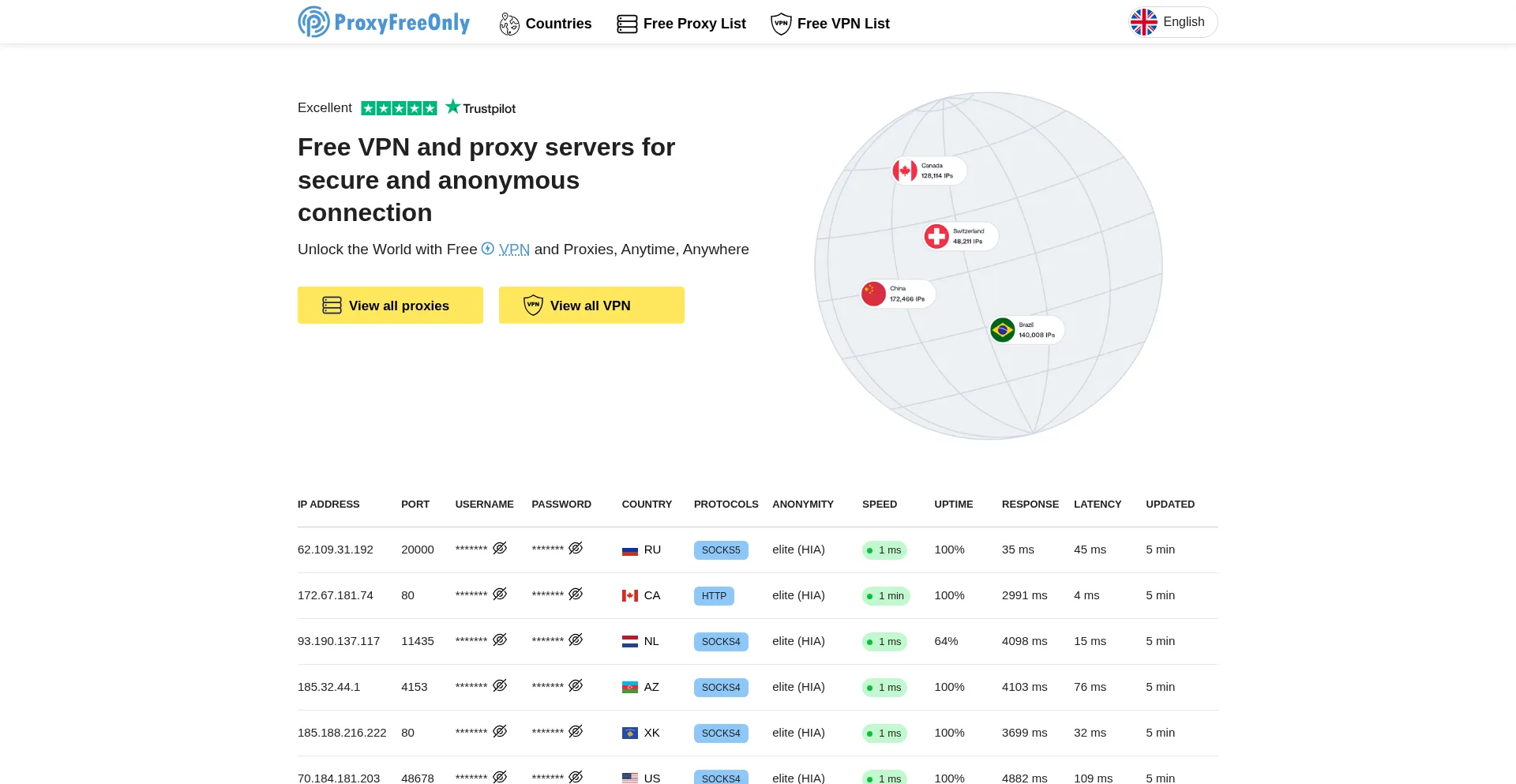Click the Switzerland flag marker on globe
Viewport: 1516px width, 784px height.
point(936,236)
